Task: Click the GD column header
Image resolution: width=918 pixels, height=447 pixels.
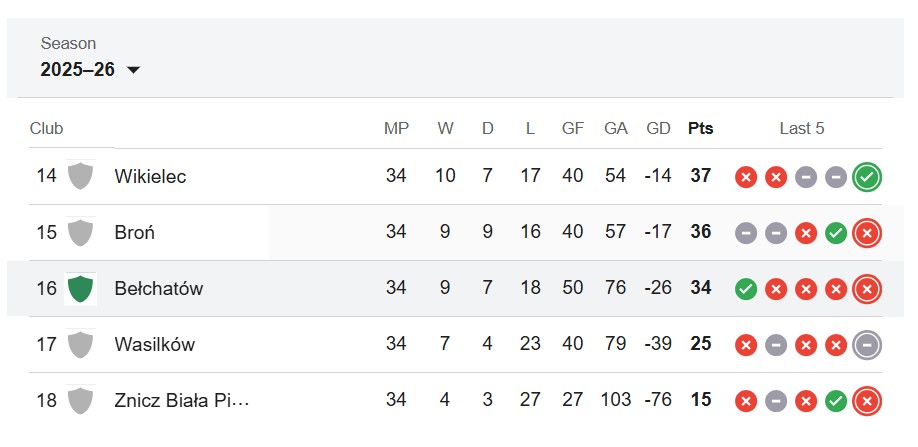Action: tap(658, 129)
